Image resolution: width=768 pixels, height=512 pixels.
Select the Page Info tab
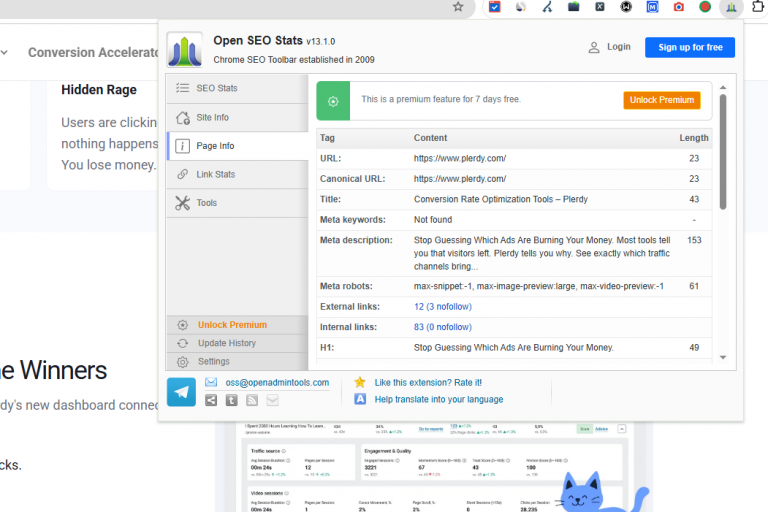(237, 146)
